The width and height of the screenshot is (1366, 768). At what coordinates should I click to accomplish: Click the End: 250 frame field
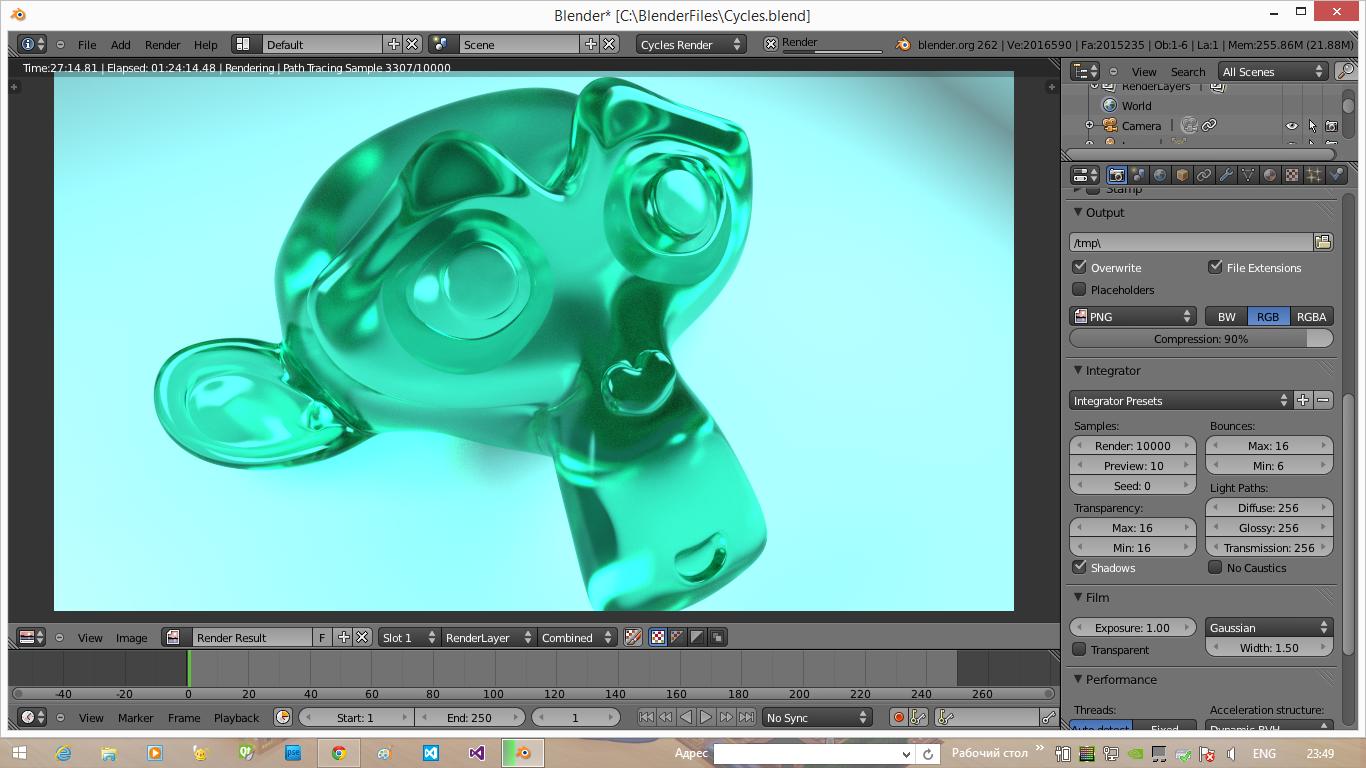pyautogui.click(x=470, y=717)
